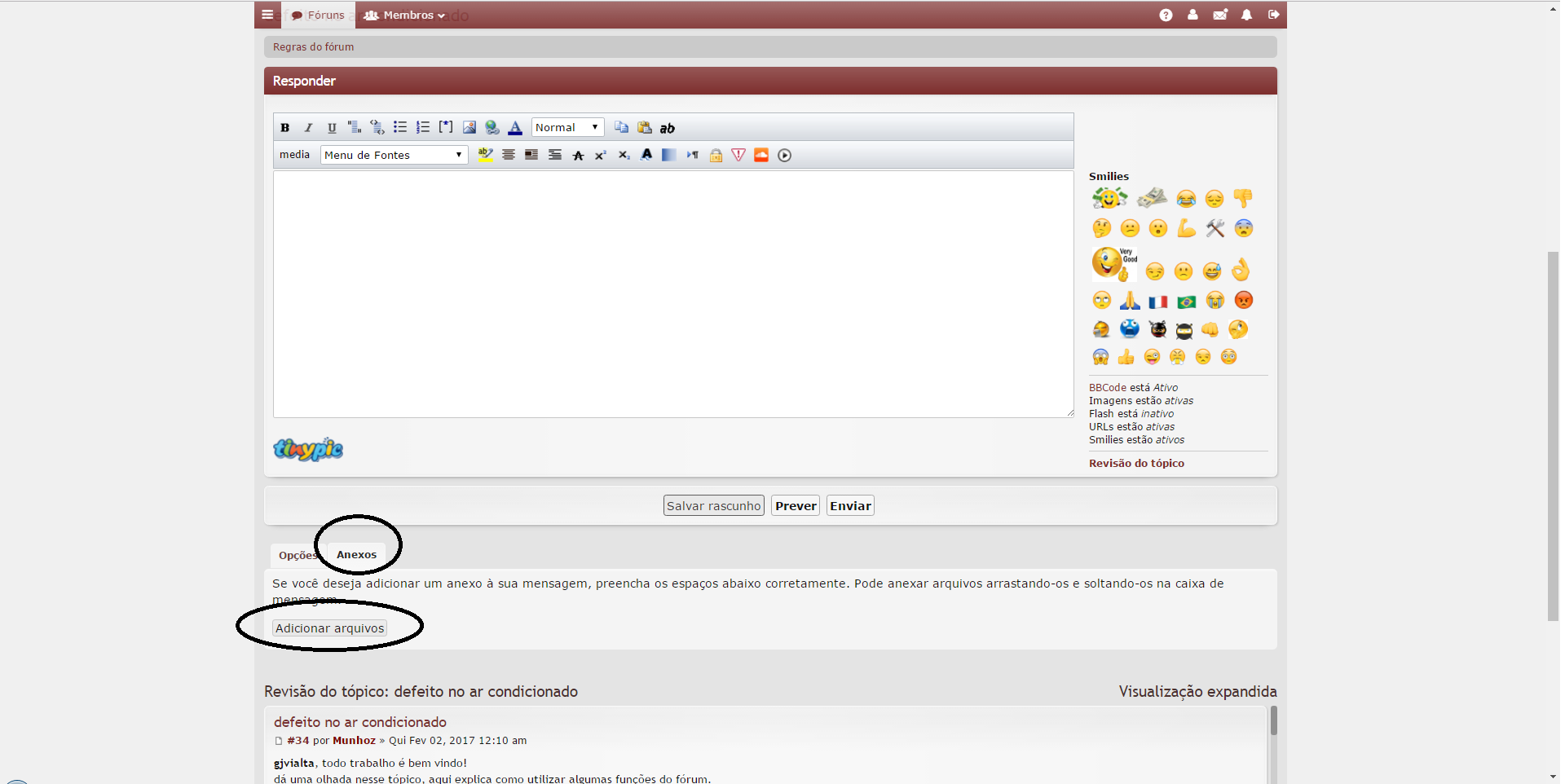Insert a bulleted list
1565x784 pixels.
point(400,128)
